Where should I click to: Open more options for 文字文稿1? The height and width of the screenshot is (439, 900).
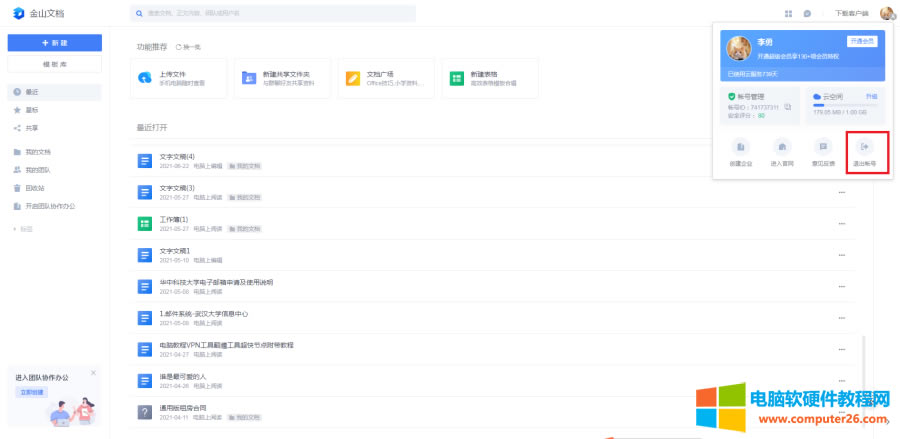pyautogui.click(x=842, y=255)
